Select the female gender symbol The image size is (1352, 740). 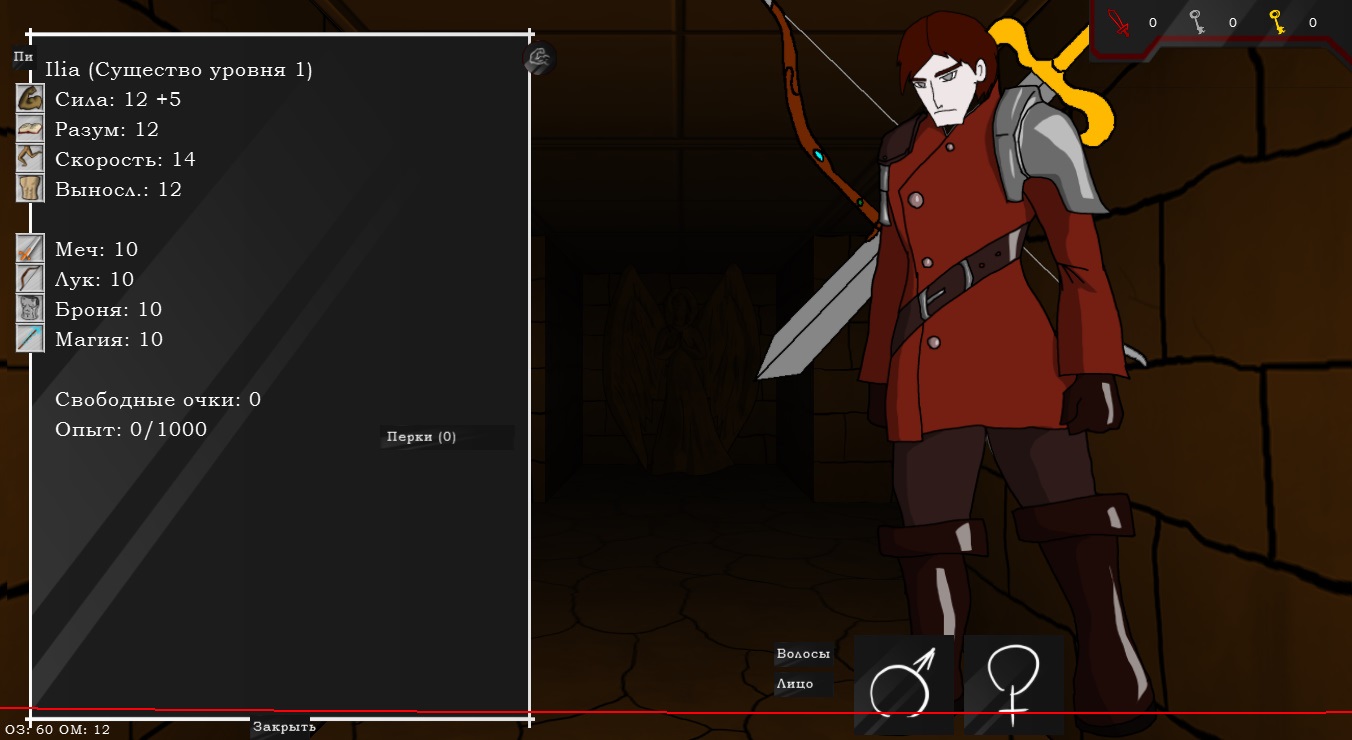tap(1014, 685)
